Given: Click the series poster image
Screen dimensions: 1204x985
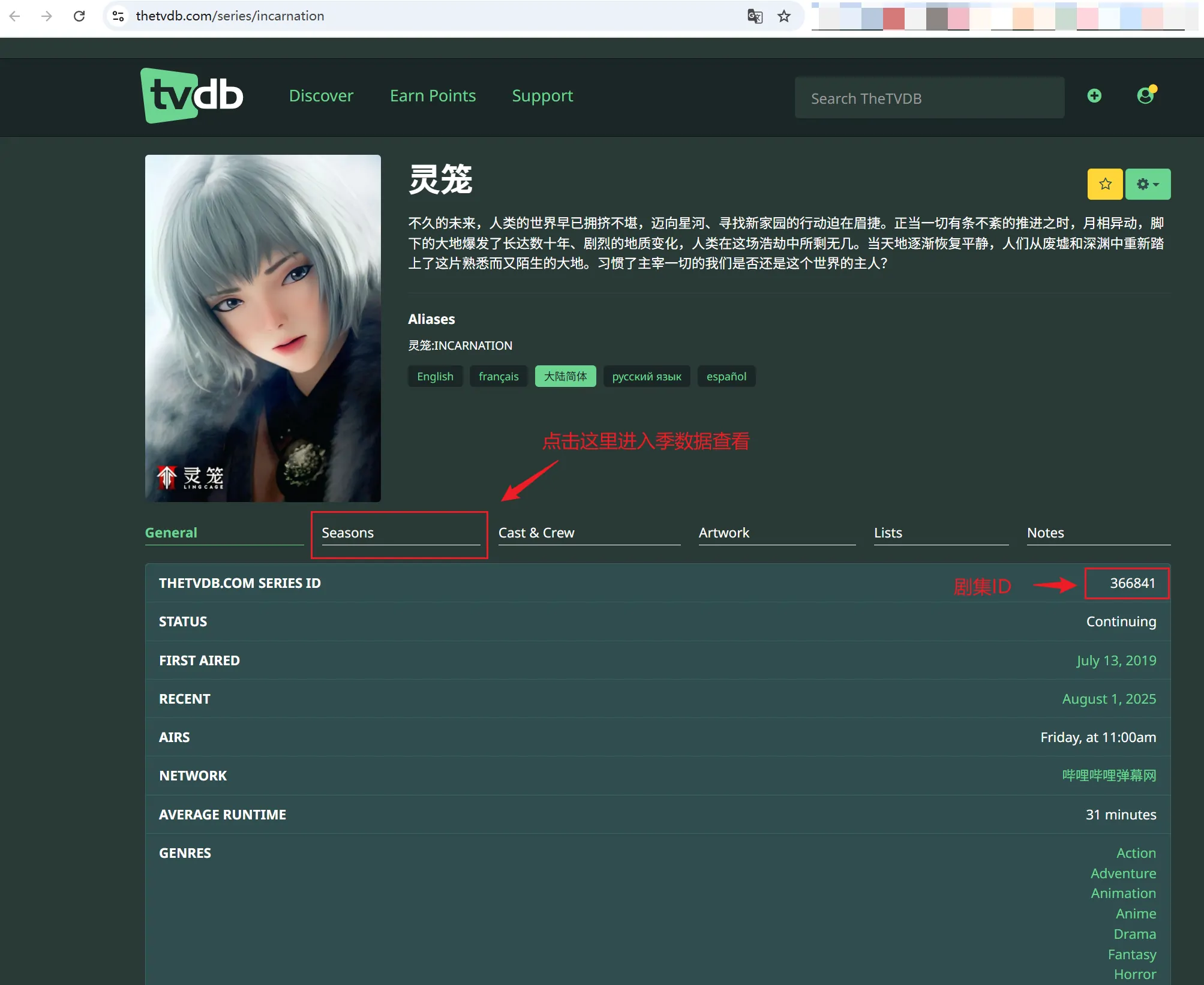Looking at the screenshot, I should [263, 328].
